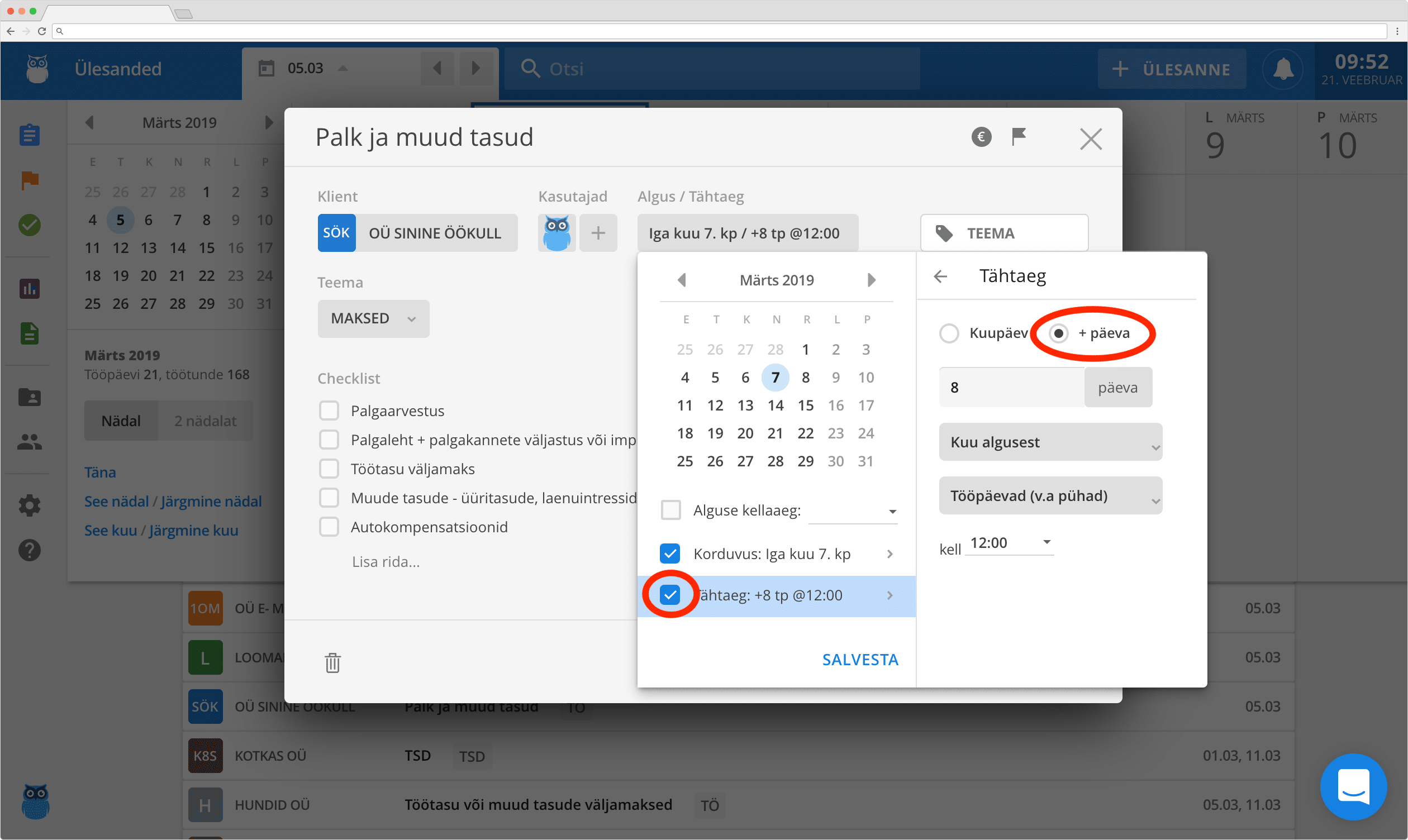Open the bar chart reports sidebar icon
Viewport: 1408px width, 840px height.
30,288
